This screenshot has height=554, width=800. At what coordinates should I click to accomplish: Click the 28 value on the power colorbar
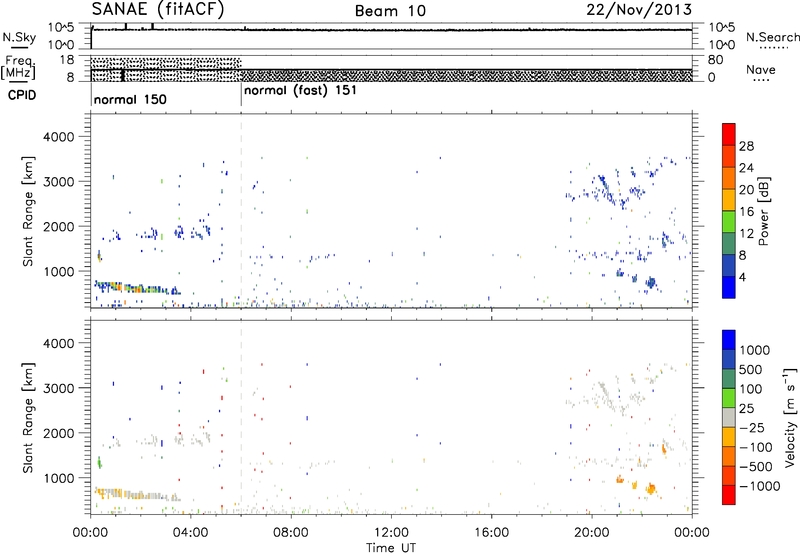746,146
